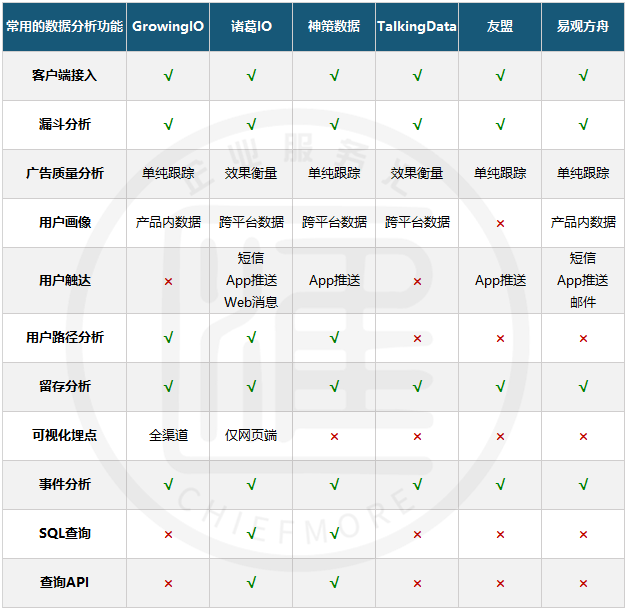
Task: Click the 用户触达 row label
Action: tap(64, 280)
